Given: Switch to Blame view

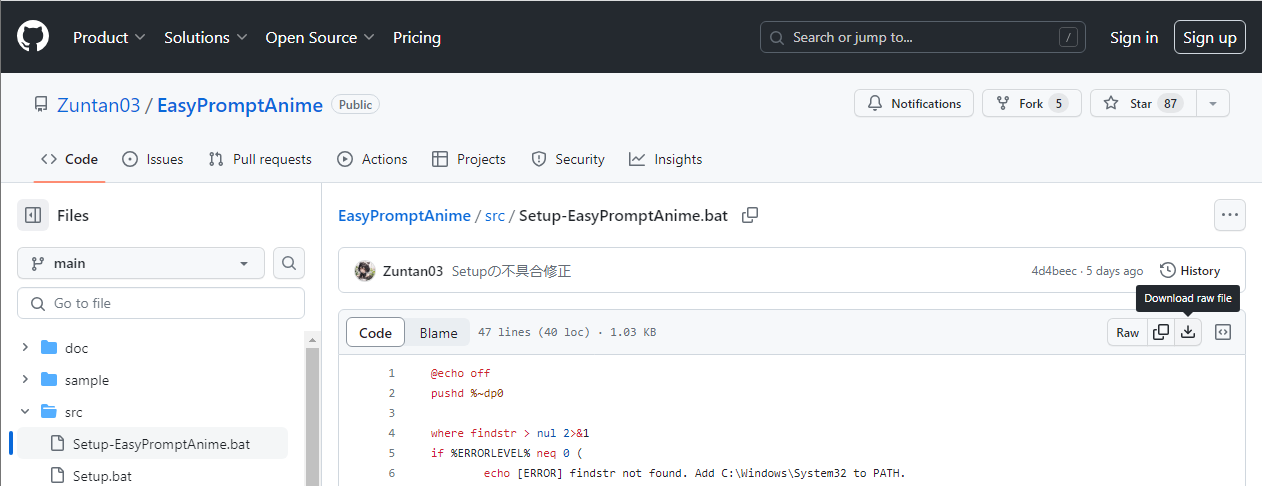Looking at the screenshot, I should pos(438,333).
